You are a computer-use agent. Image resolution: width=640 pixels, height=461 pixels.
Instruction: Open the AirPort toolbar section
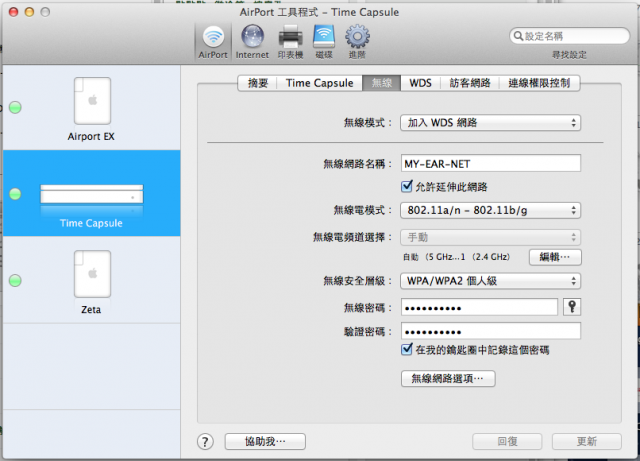213,42
